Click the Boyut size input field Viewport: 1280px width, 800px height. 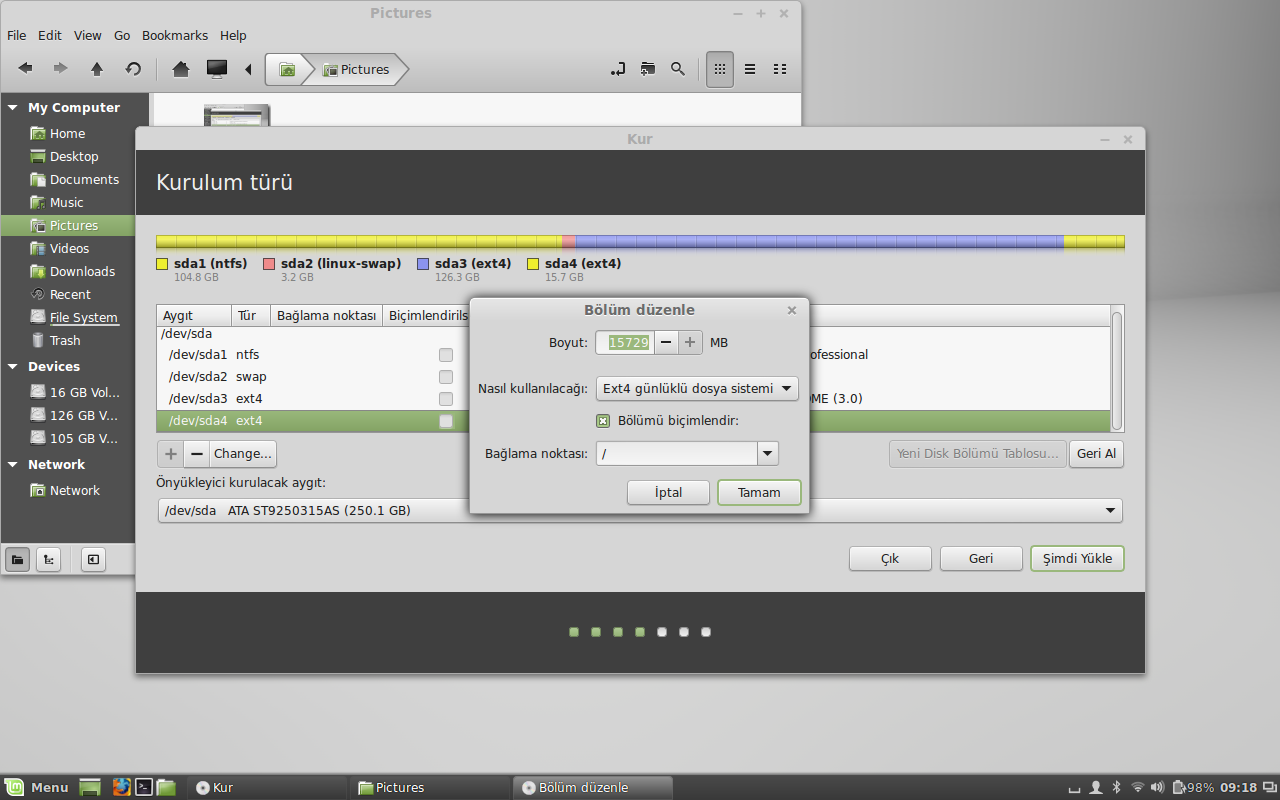(x=625, y=342)
